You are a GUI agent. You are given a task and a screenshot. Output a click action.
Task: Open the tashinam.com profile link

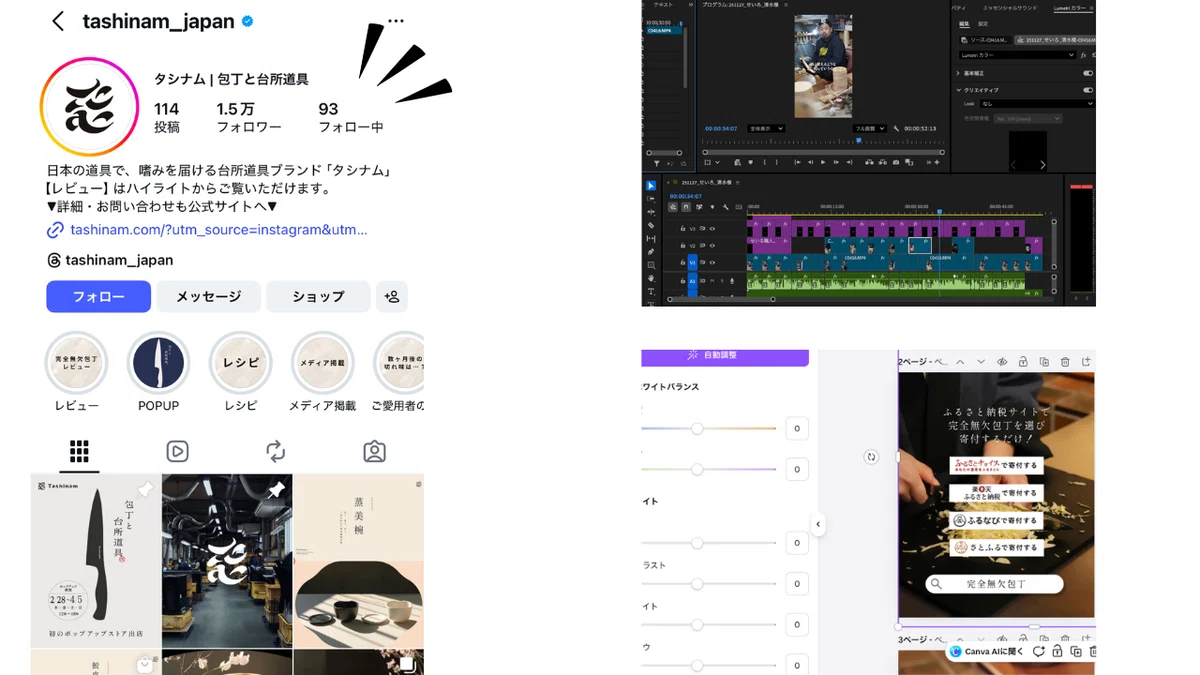[218, 230]
